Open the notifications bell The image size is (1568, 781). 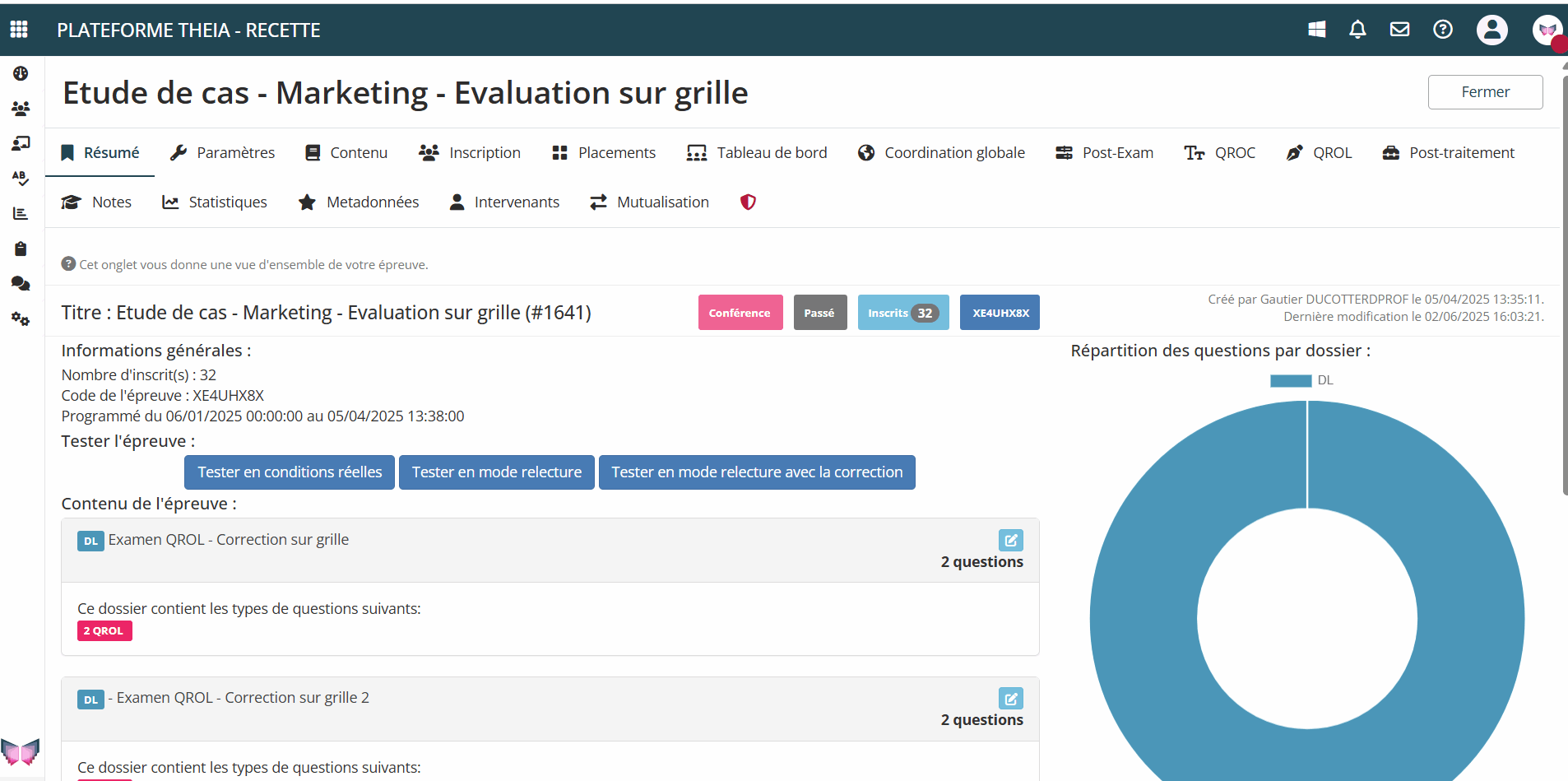1357,30
